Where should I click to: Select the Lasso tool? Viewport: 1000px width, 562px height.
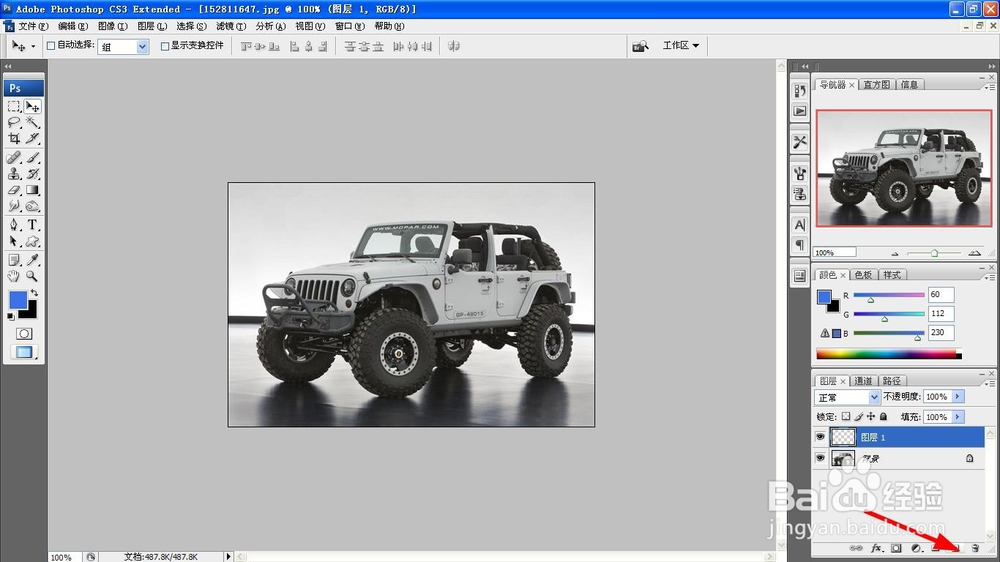[14, 122]
